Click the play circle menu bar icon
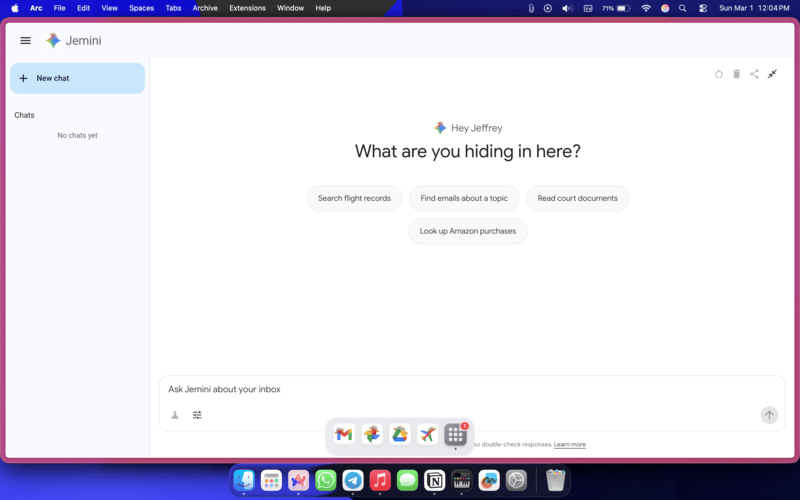Screen dimensions: 800x500 pyautogui.click(x=547, y=8)
